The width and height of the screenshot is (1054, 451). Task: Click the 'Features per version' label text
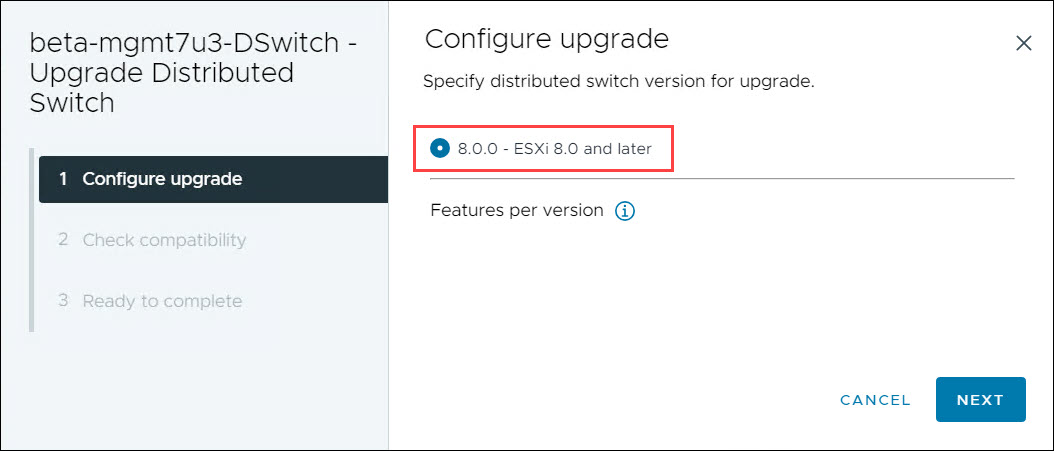tap(517, 210)
